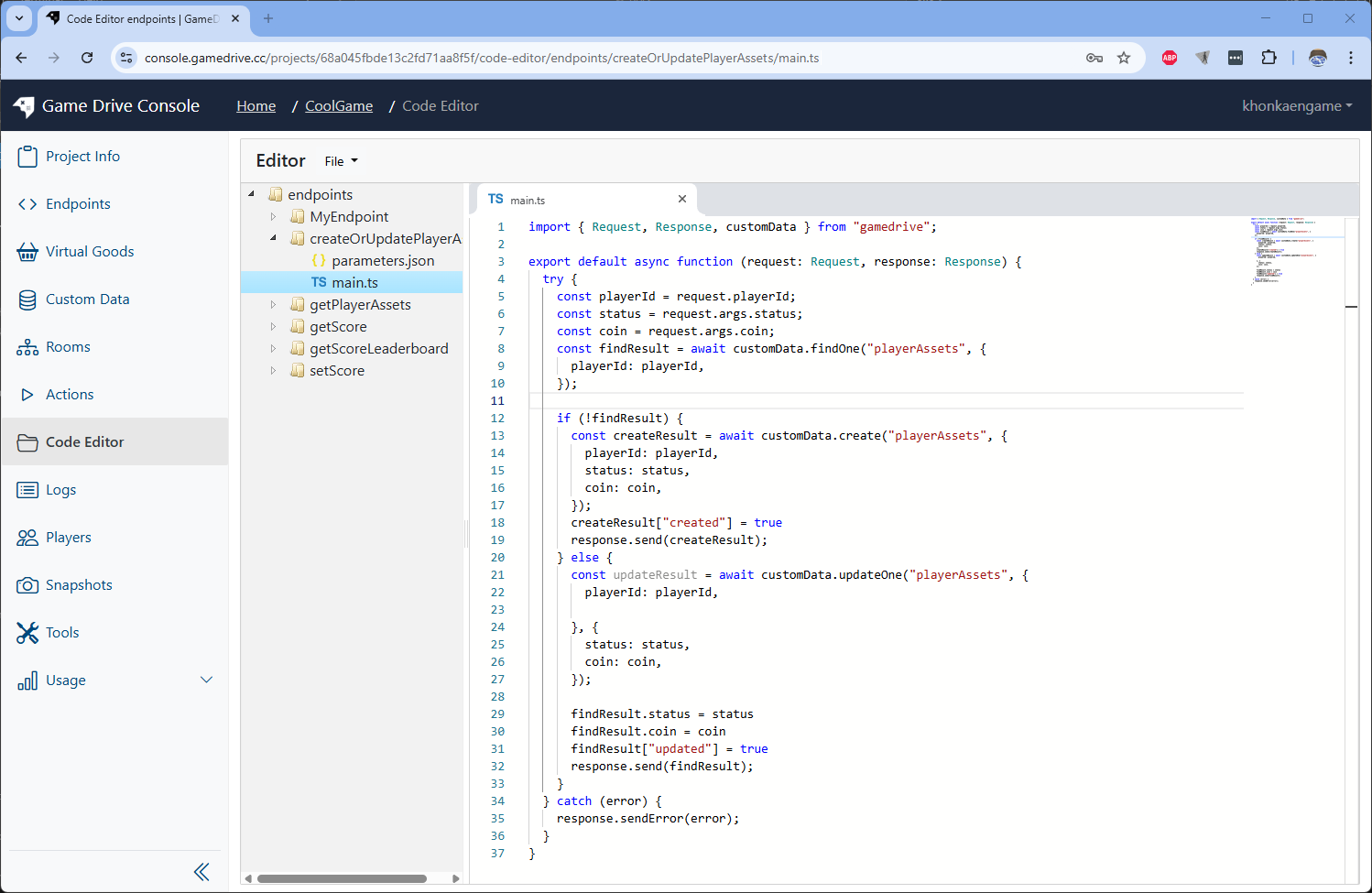View Logs using the sidebar icon

point(27,489)
